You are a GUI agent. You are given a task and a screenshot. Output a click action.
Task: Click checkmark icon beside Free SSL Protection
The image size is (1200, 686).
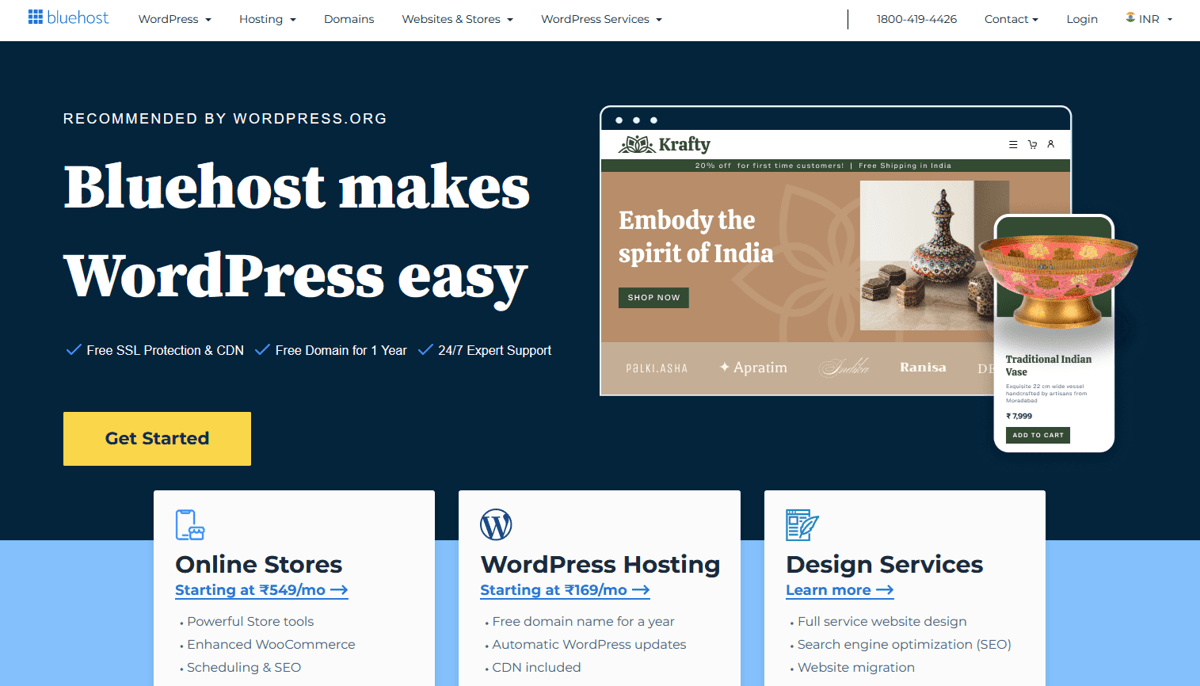pos(73,350)
